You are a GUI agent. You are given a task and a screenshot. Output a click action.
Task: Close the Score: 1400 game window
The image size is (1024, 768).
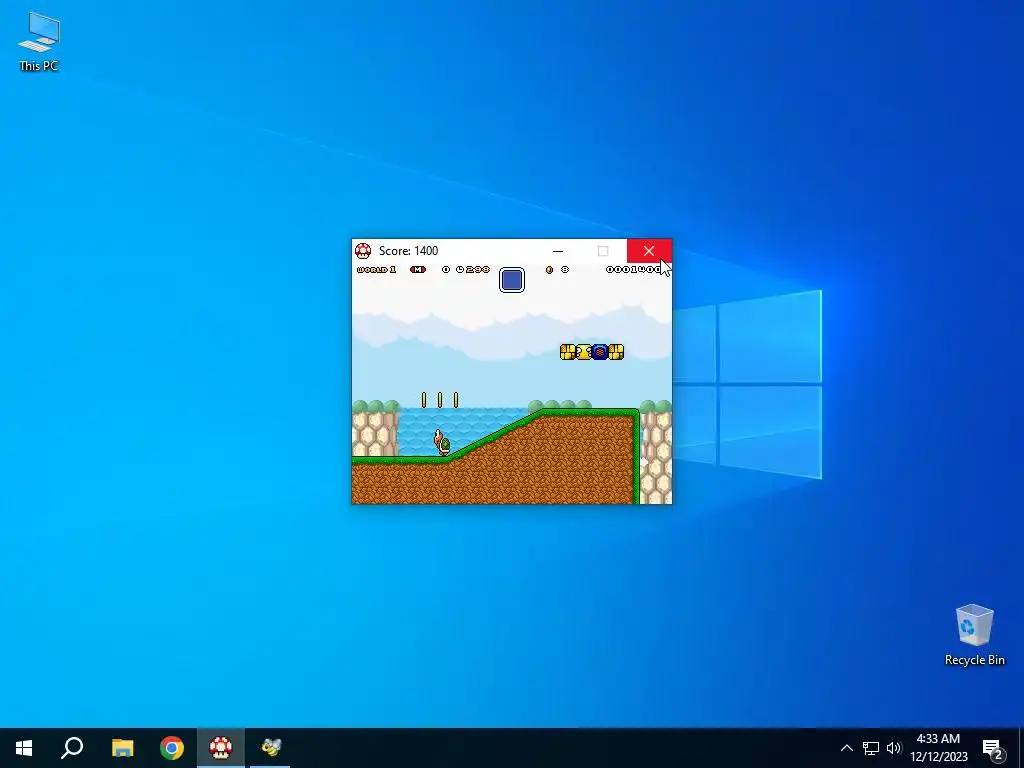(x=649, y=251)
